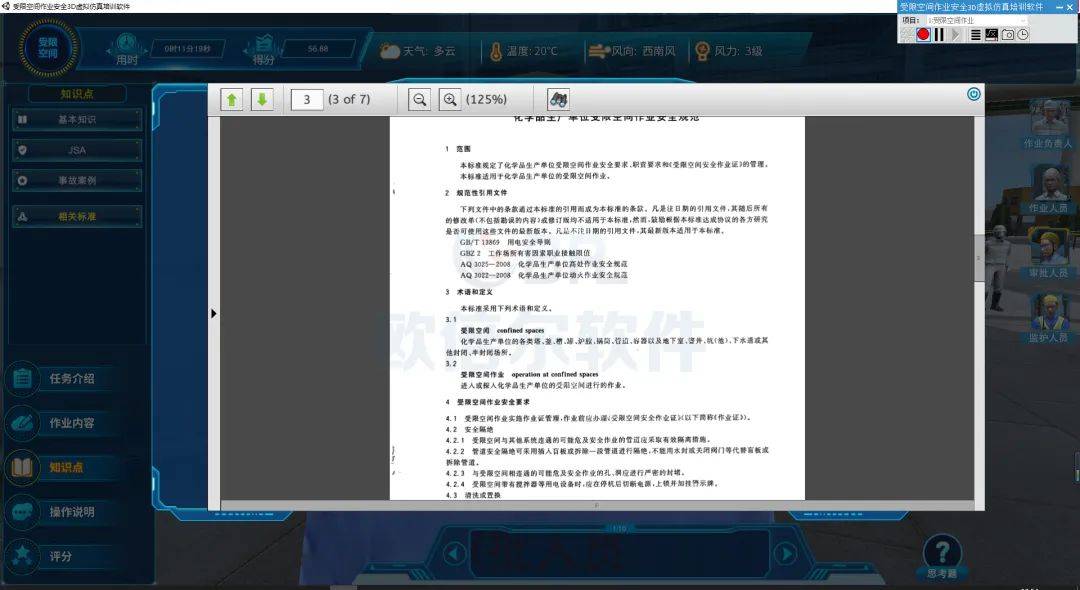1080x590 pixels.
Task: Expand the viewer side panel with the black arrow
Action: pos(214,313)
